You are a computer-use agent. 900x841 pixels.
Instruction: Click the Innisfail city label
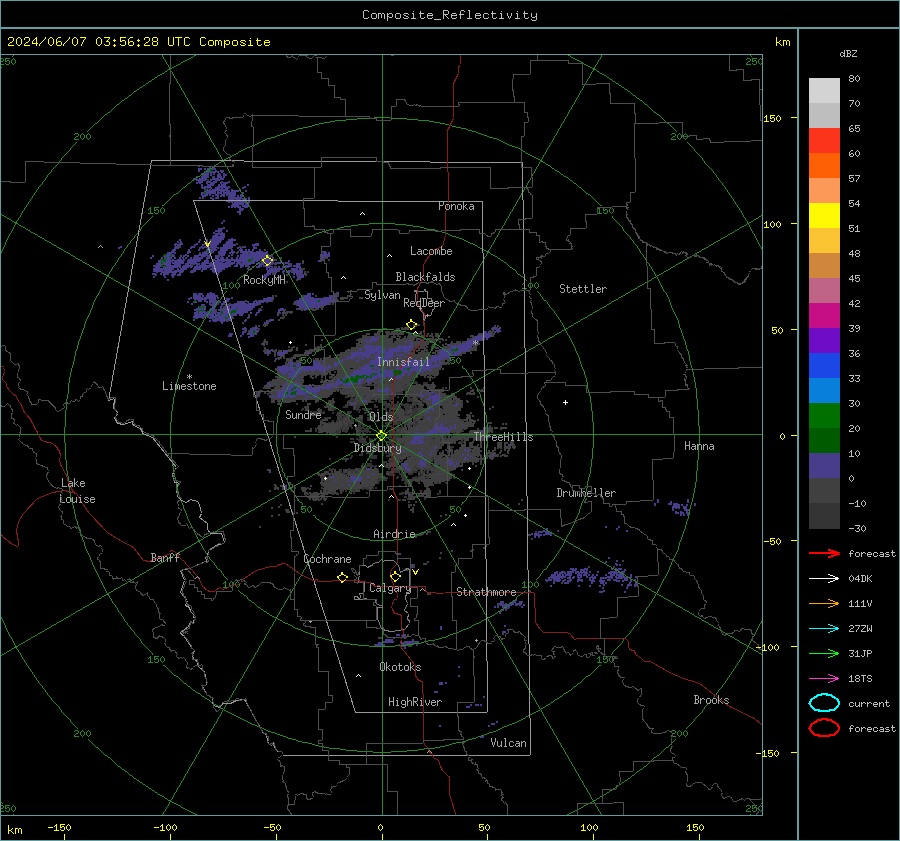(x=403, y=362)
